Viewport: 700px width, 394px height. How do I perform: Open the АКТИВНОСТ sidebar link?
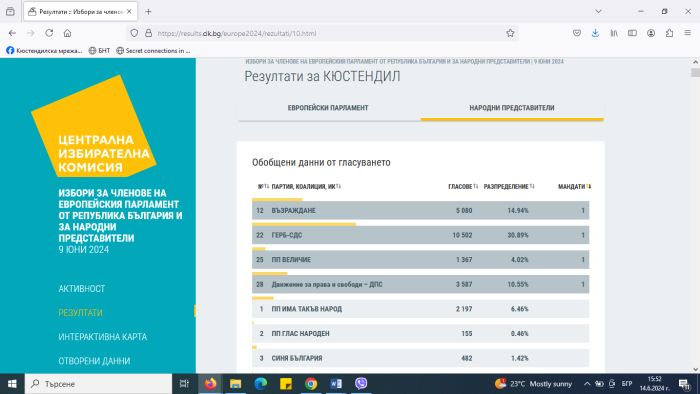[x=82, y=289]
